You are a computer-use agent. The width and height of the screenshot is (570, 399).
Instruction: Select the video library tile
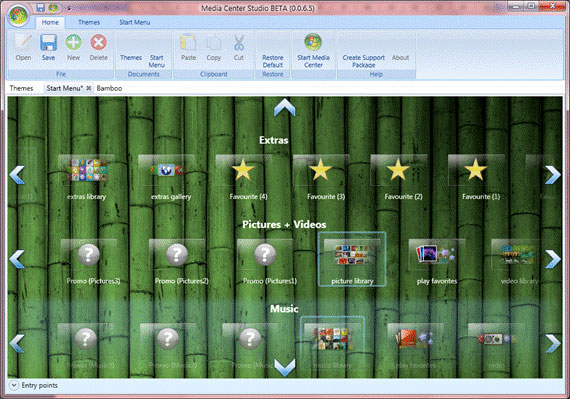tap(519, 262)
